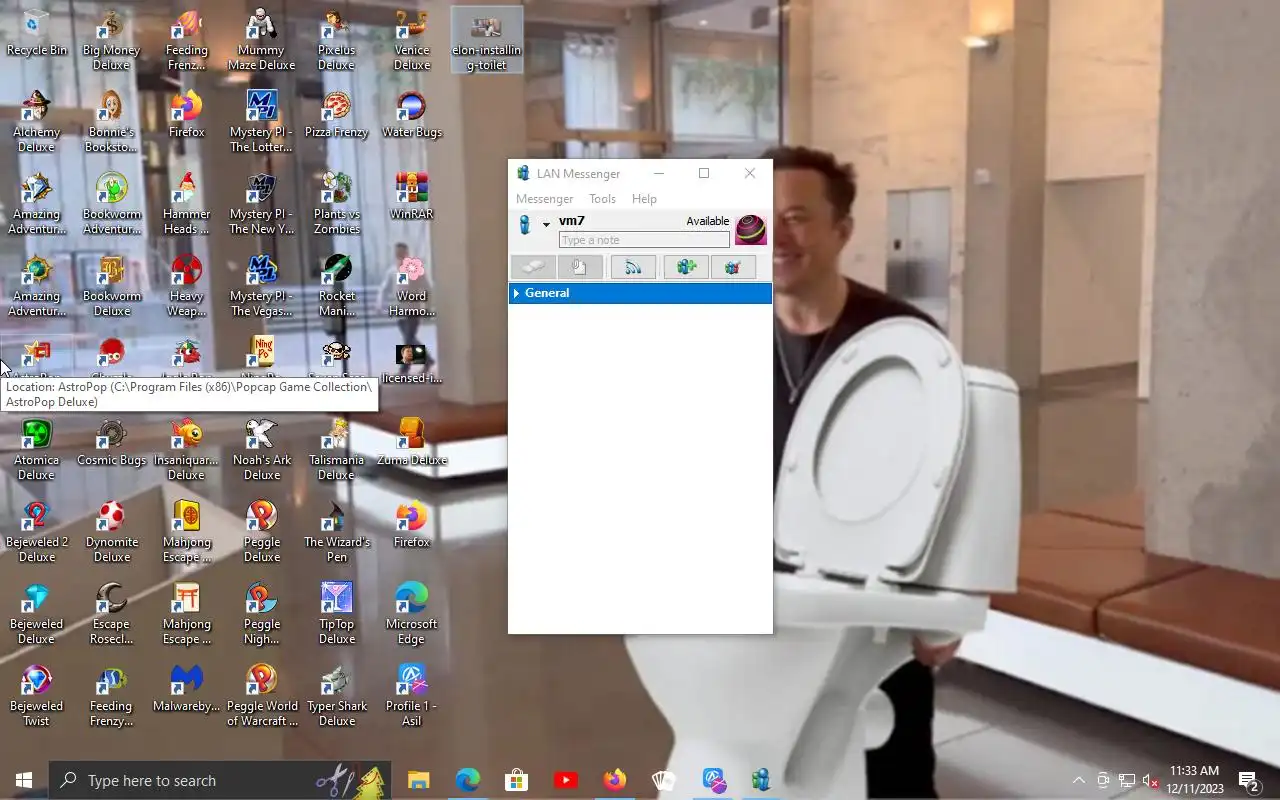Open the status dropdown arrow beside vm7
This screenshot has height=800, width=1280.
pyautogui.click(x=546, y=225)
